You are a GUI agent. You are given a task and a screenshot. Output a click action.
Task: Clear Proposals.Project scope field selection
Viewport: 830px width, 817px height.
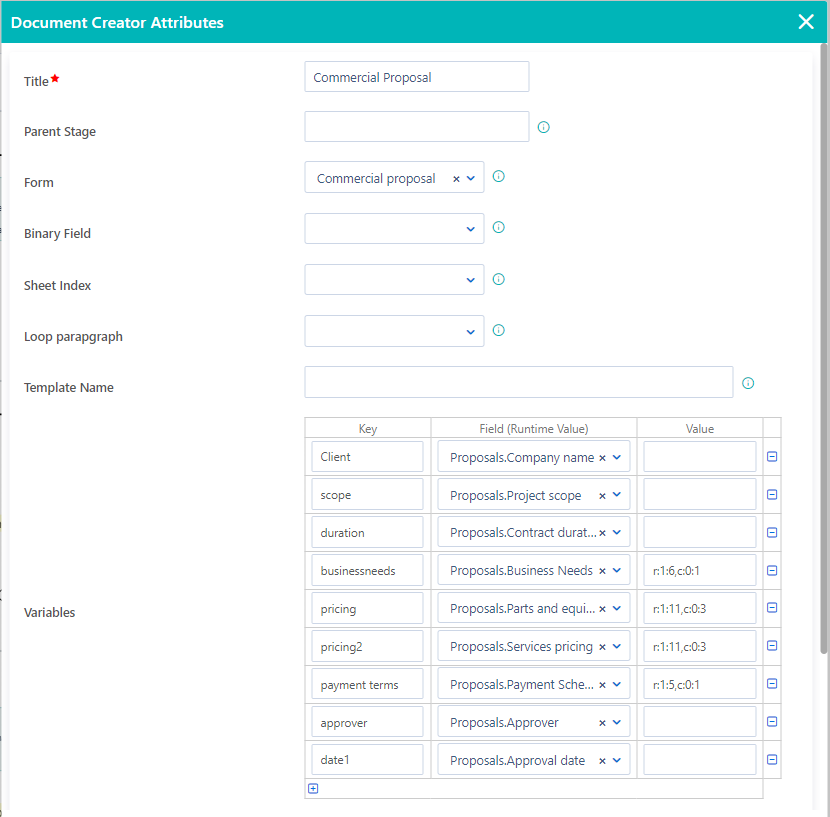pos(602,496)
